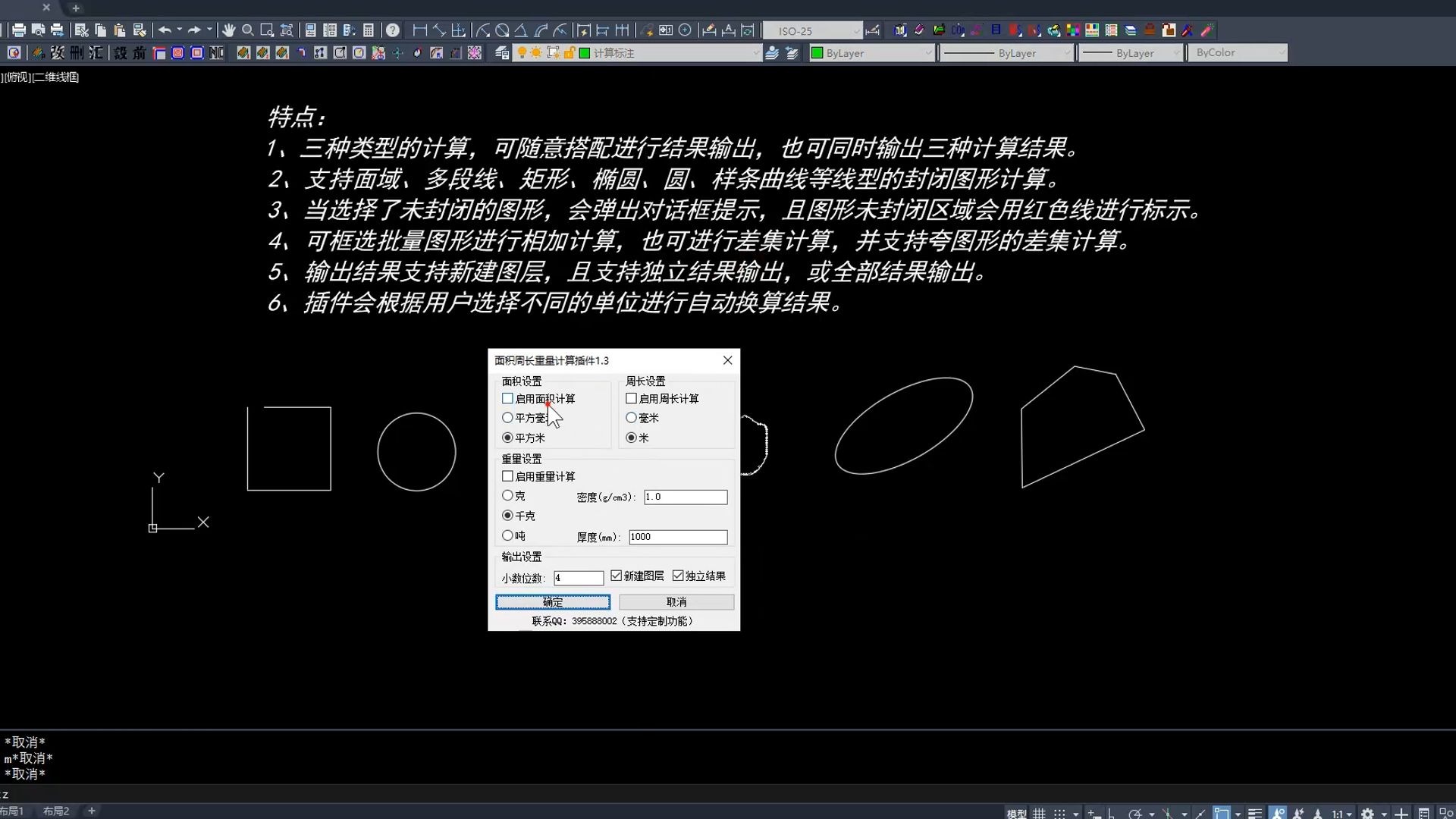Expand the ByColor plot style dropdown
This screenshot has height=819, width=1456.
coord(1281,52)
